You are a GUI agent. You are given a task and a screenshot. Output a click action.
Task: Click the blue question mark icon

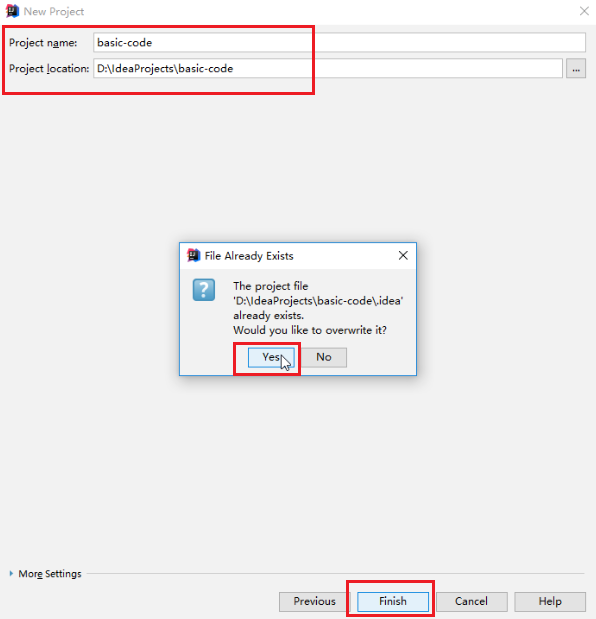point(204,290)
